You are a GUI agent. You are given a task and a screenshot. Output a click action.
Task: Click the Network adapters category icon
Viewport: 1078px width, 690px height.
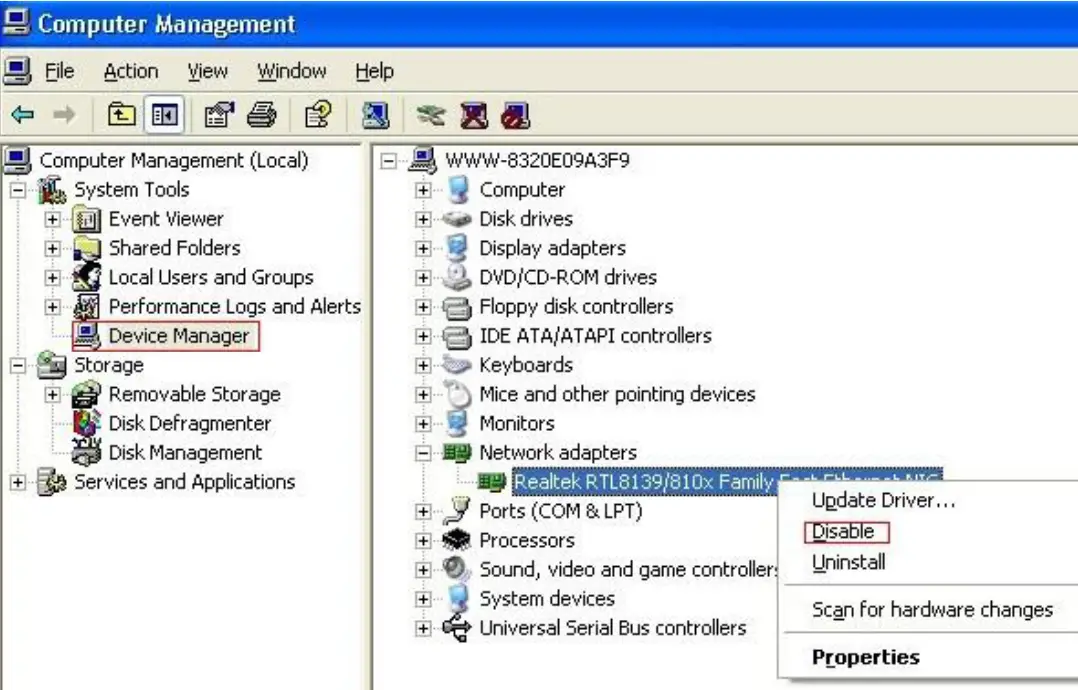pos(457,452)
